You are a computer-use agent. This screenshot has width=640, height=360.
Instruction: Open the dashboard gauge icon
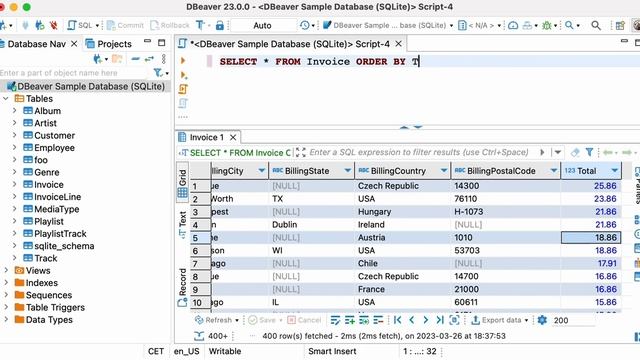pyautogui.click(x=513, y=25)
